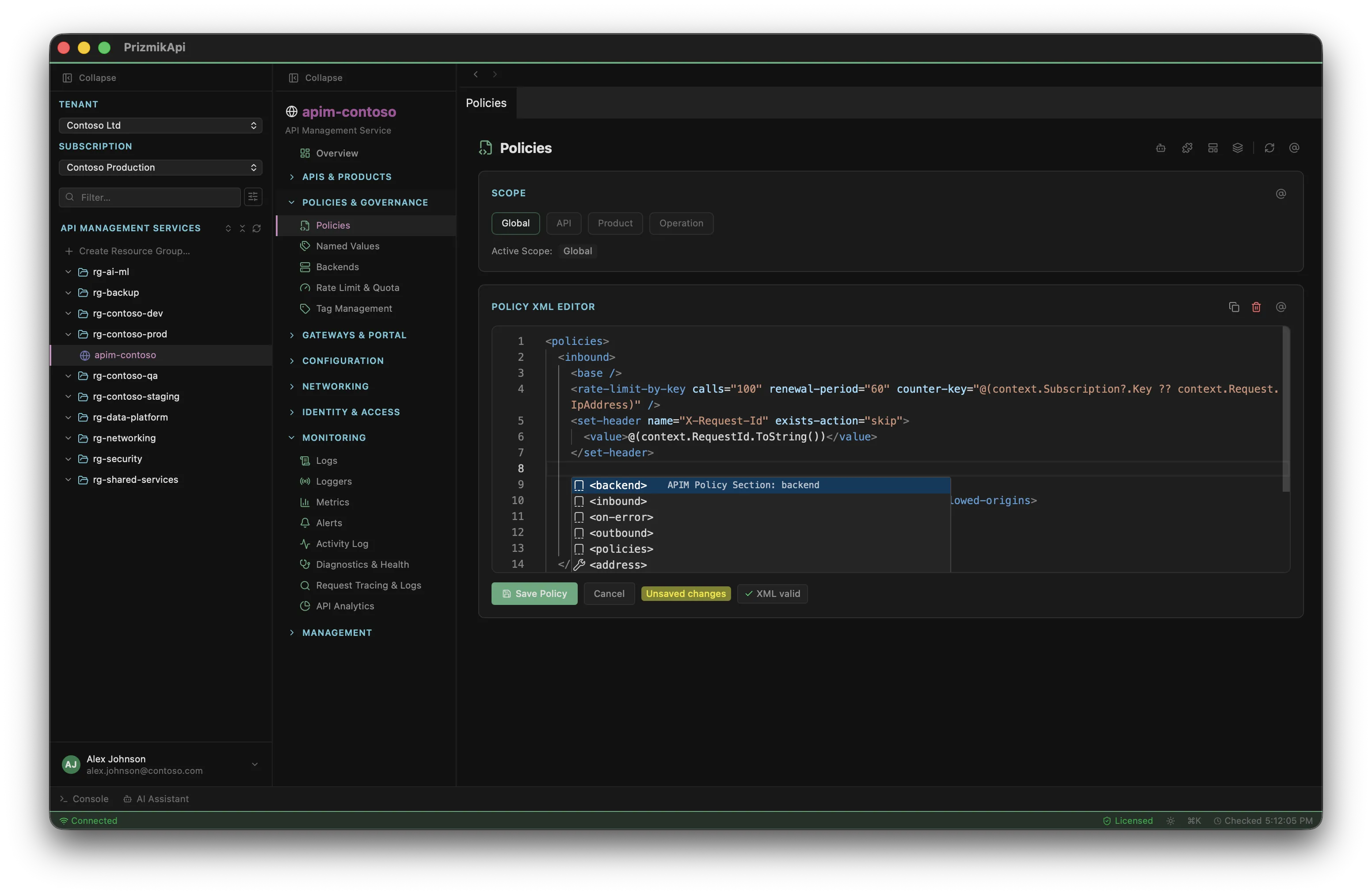
Task: Switch scope to Operation
Action: (682, 223)
